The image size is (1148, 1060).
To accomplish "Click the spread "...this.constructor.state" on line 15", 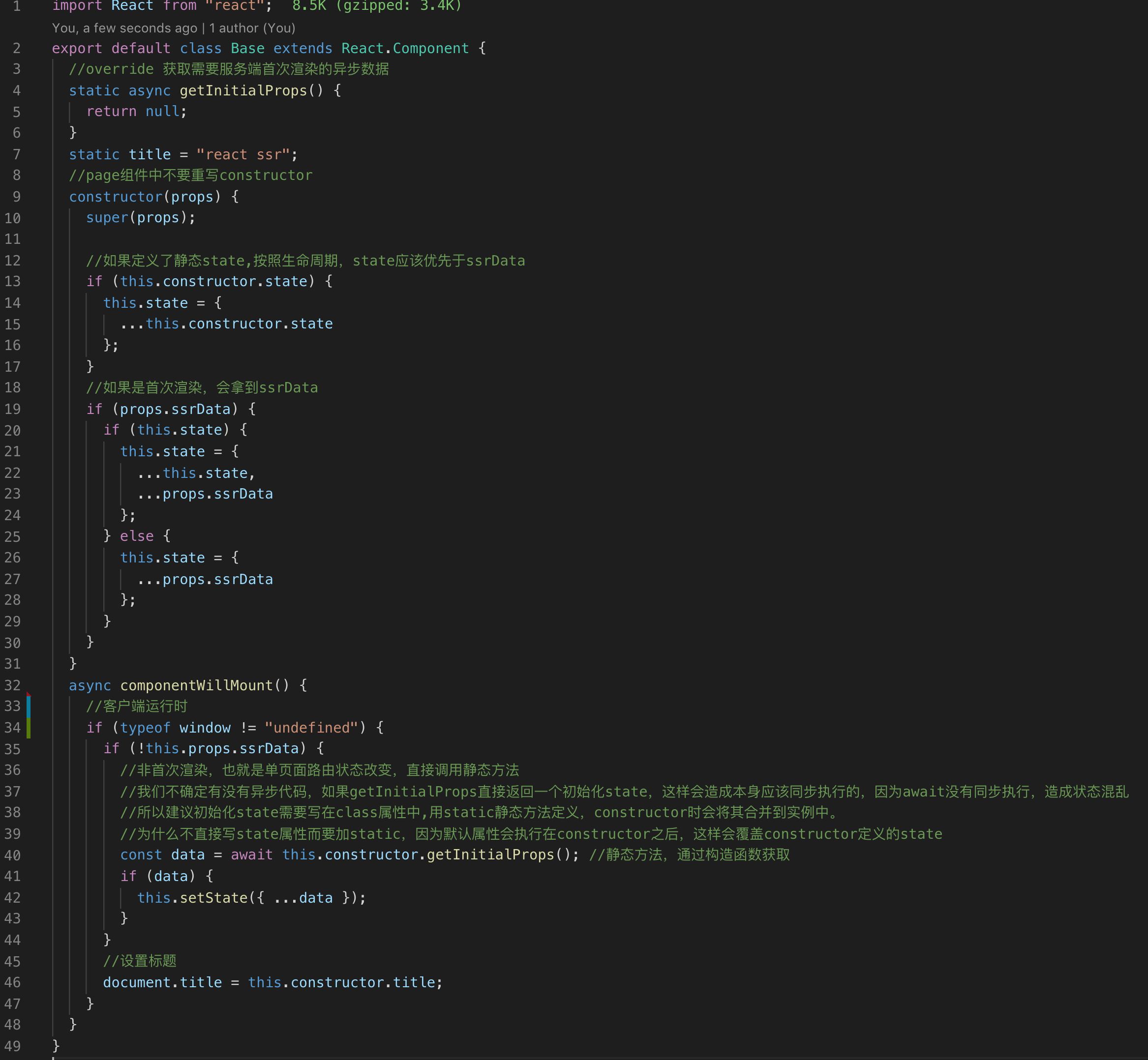I will pos(227,324).
